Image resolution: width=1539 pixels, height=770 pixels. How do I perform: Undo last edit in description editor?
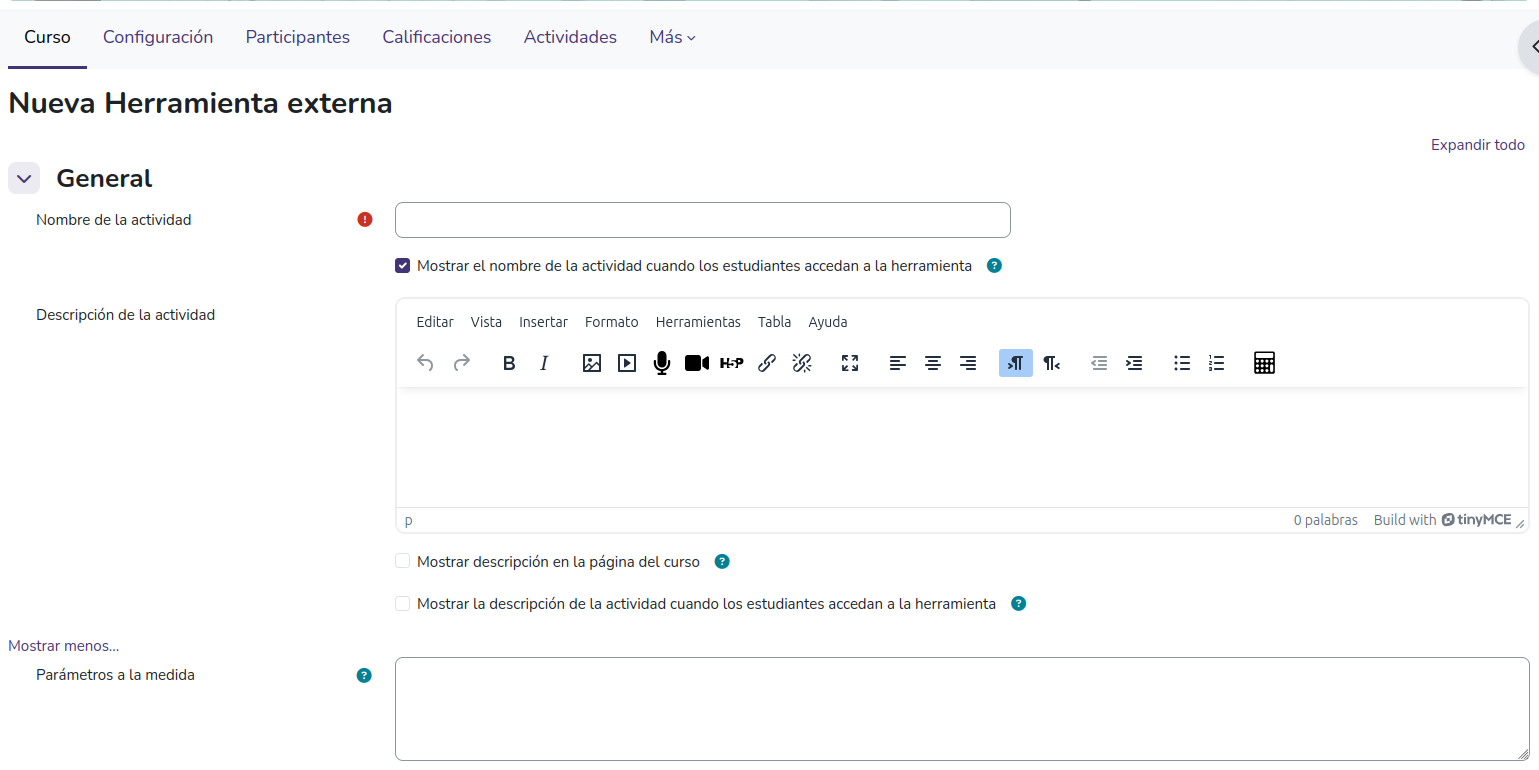tap(425, 363)
